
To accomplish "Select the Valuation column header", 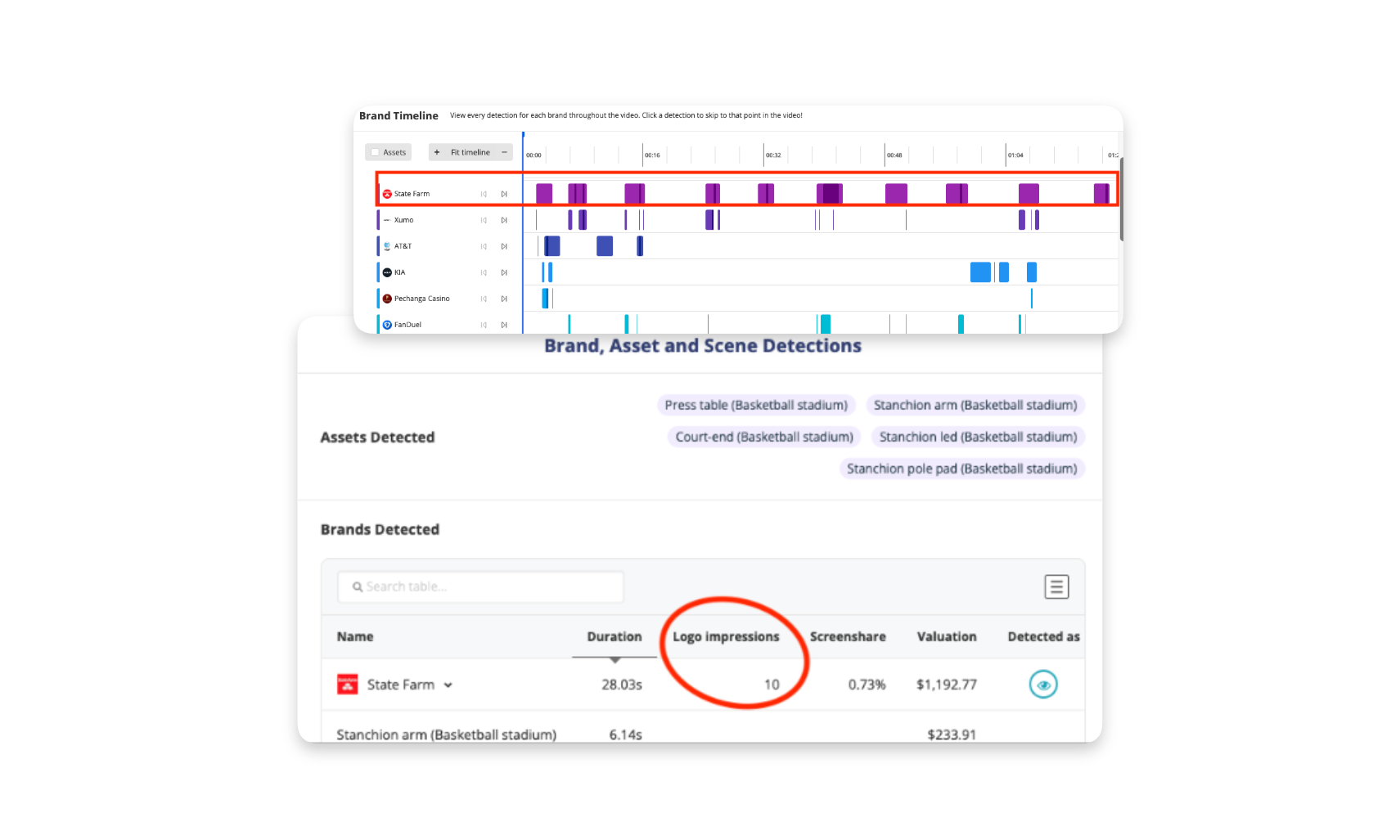I will point(947,636).
